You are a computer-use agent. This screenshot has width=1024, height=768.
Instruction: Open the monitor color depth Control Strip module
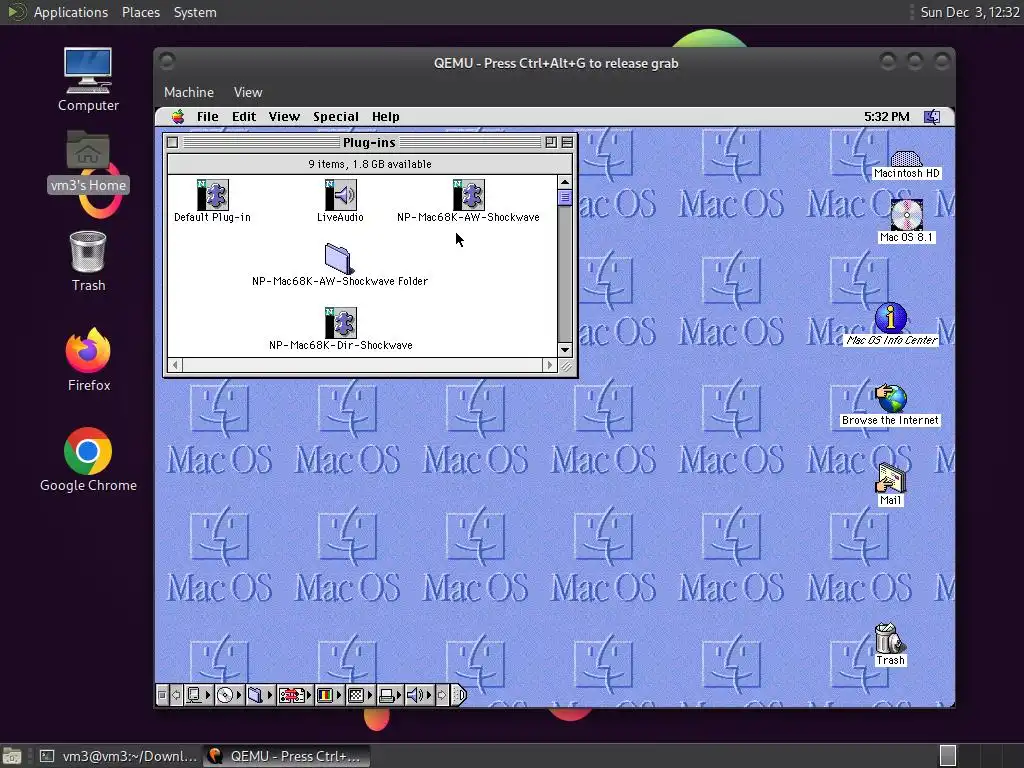click(x=325, y=695)
